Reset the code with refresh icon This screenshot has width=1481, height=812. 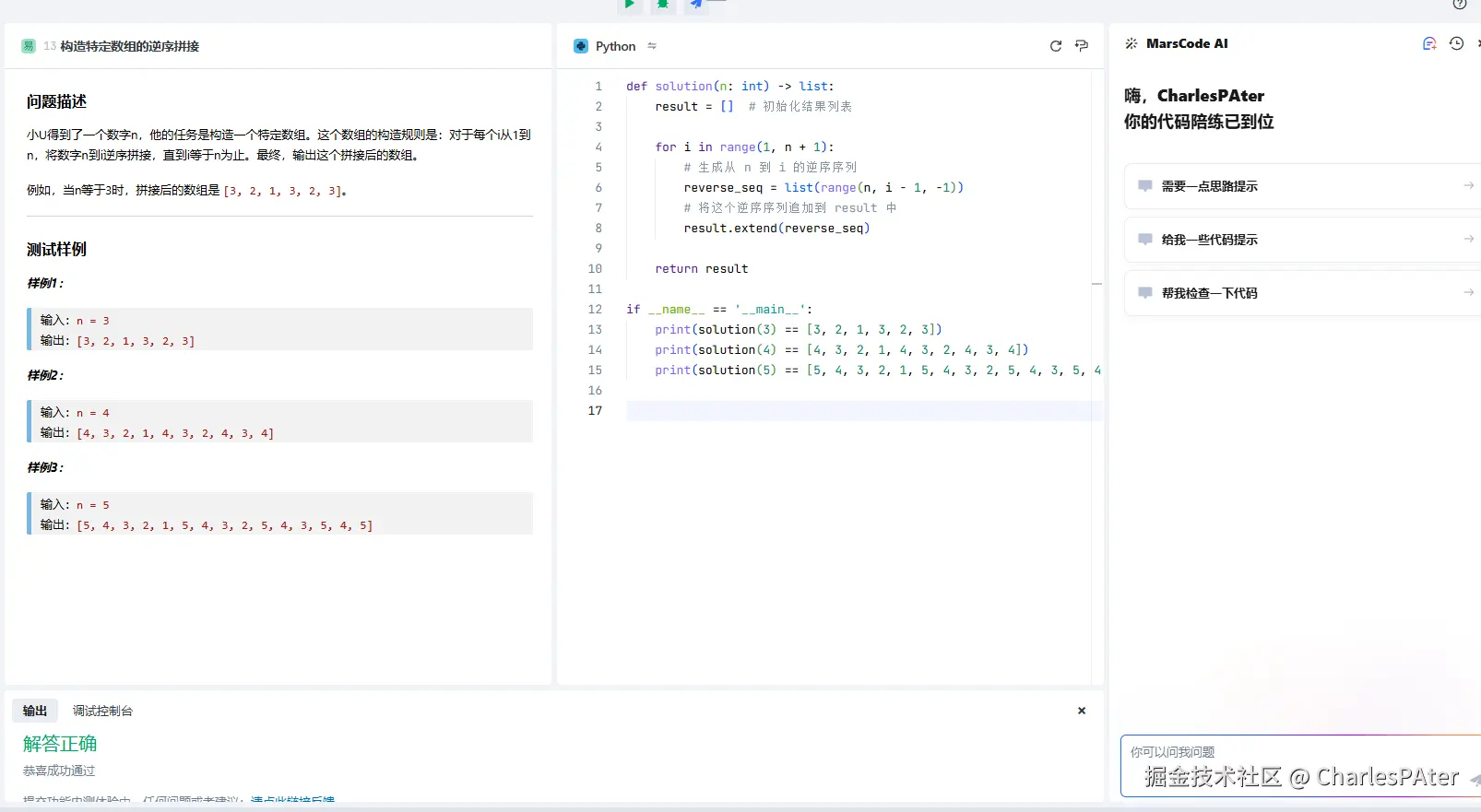click(1056, 46)
